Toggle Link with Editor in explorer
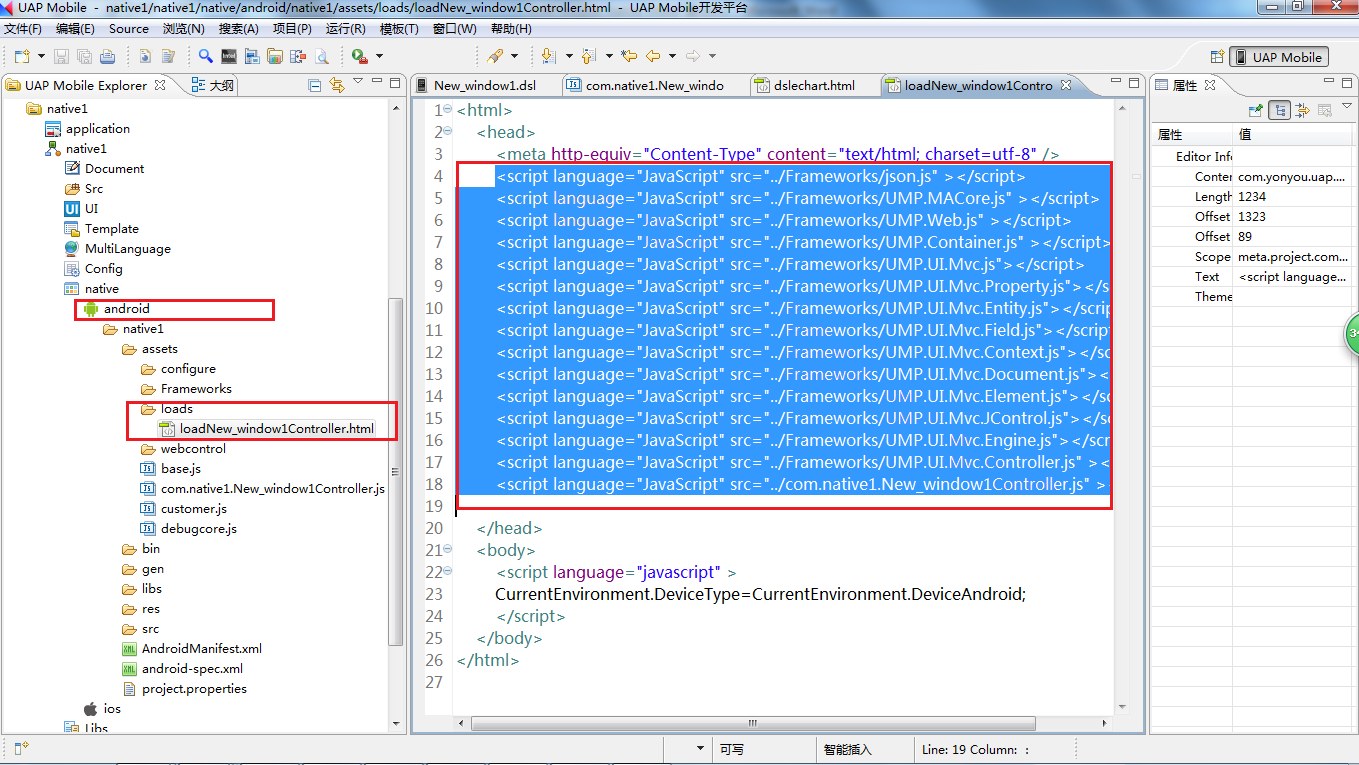This screenshot has width=1359, height=765. (x=337, y=85)
